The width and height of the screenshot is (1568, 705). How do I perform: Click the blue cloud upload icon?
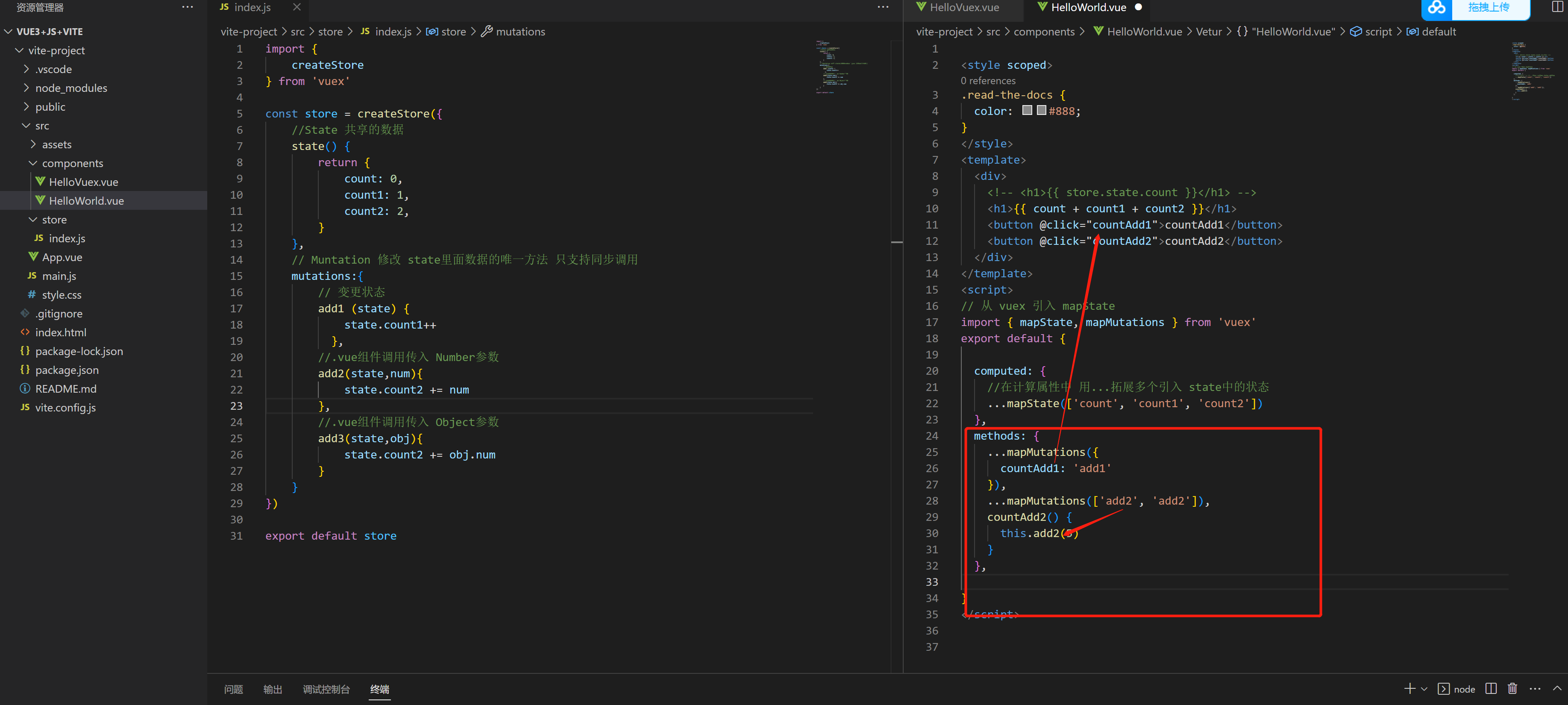pos(1436,7)
